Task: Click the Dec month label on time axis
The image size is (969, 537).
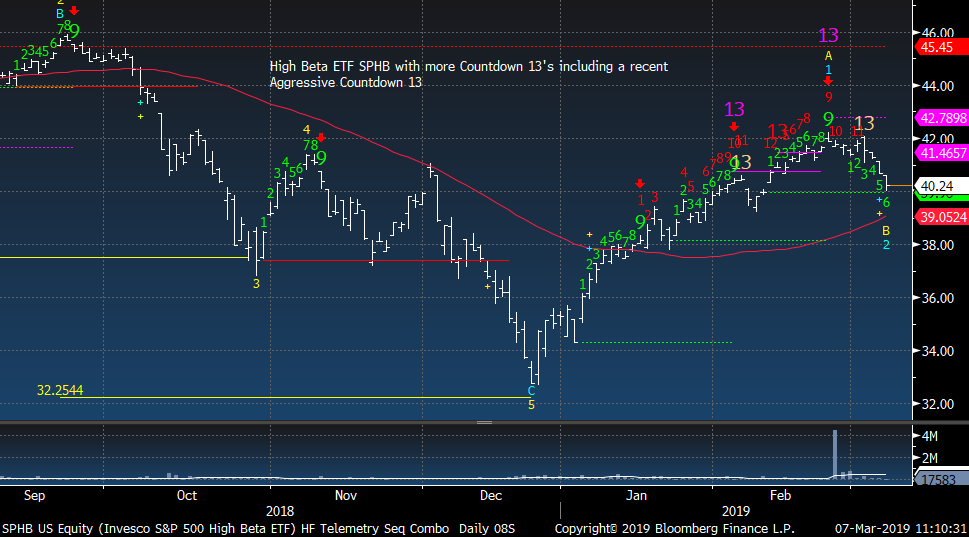Action: [x=491, y=495]
